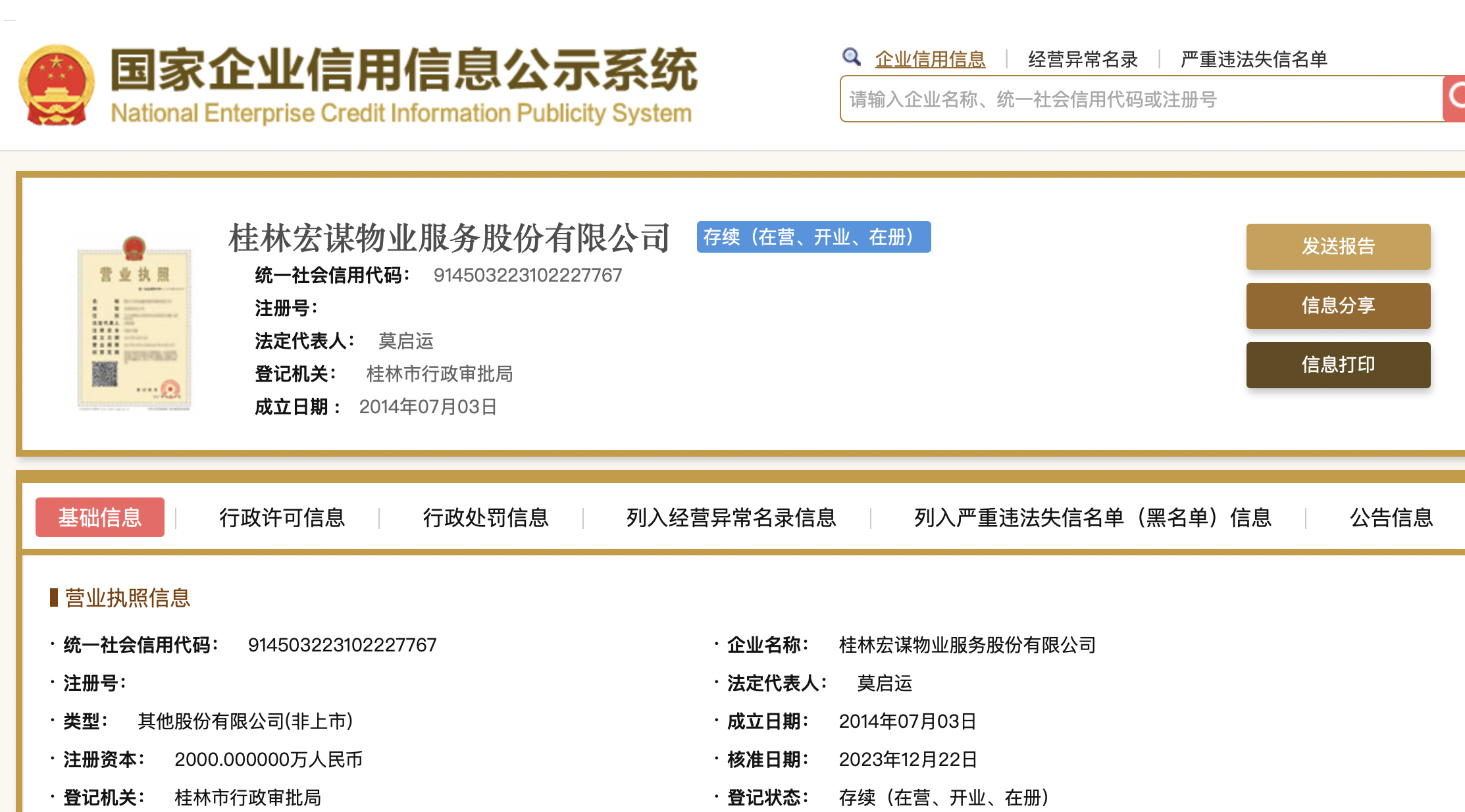
Task: Click the 发送报告 button
Action: (x=1338, y=246)
